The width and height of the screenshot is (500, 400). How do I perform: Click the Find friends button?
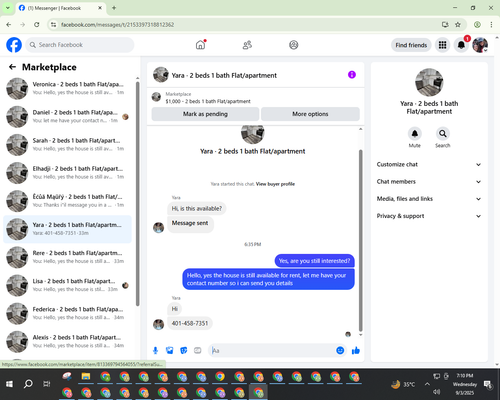pos(411,45)
